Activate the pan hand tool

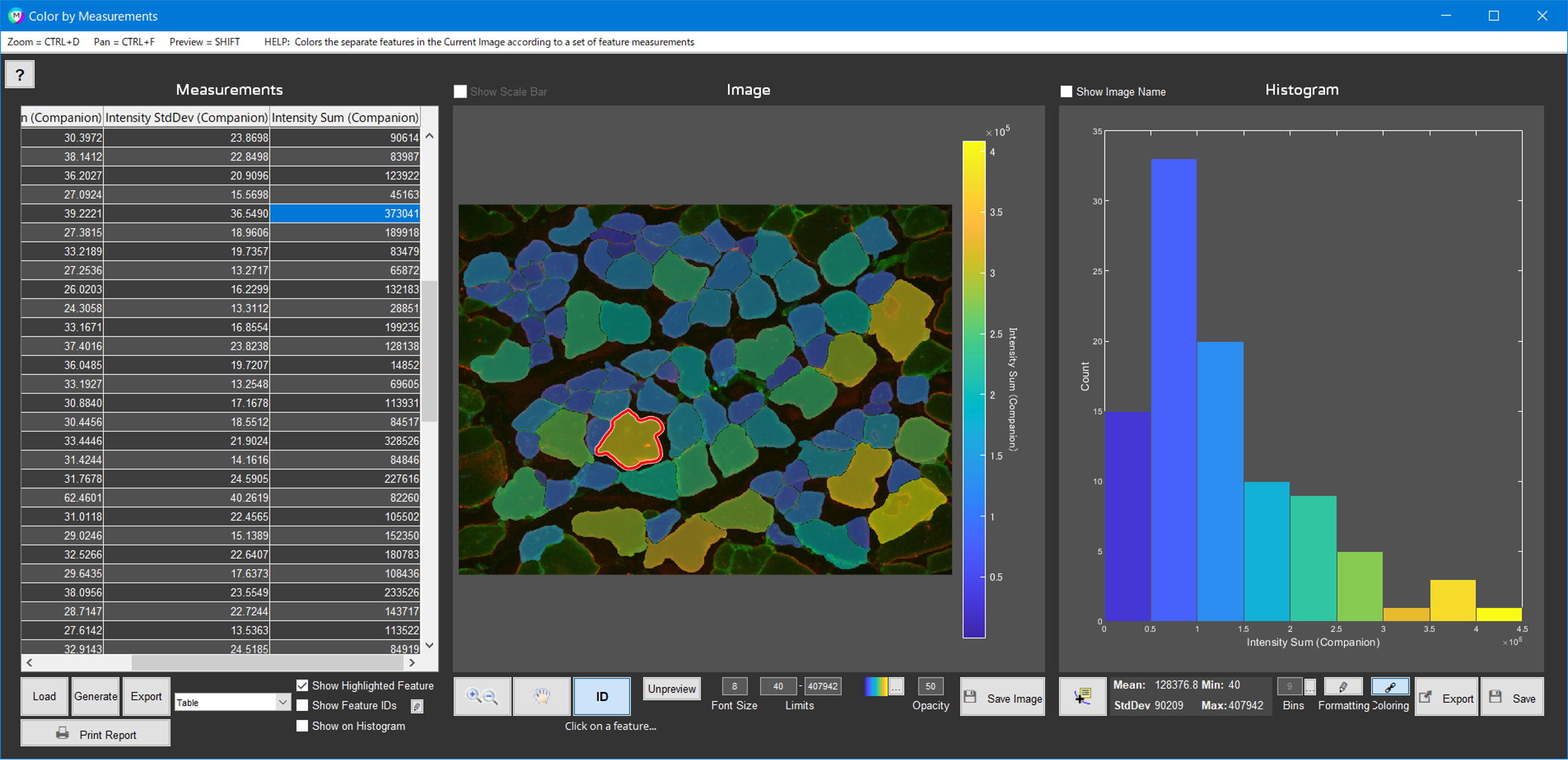(x=541, y=696)
